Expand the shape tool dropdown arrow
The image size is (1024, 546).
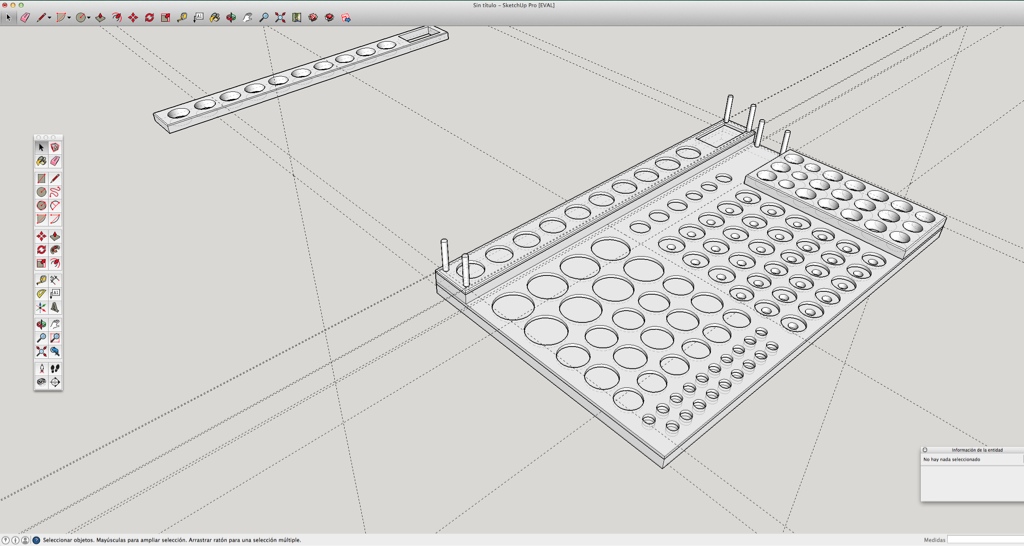coord(69,18)
